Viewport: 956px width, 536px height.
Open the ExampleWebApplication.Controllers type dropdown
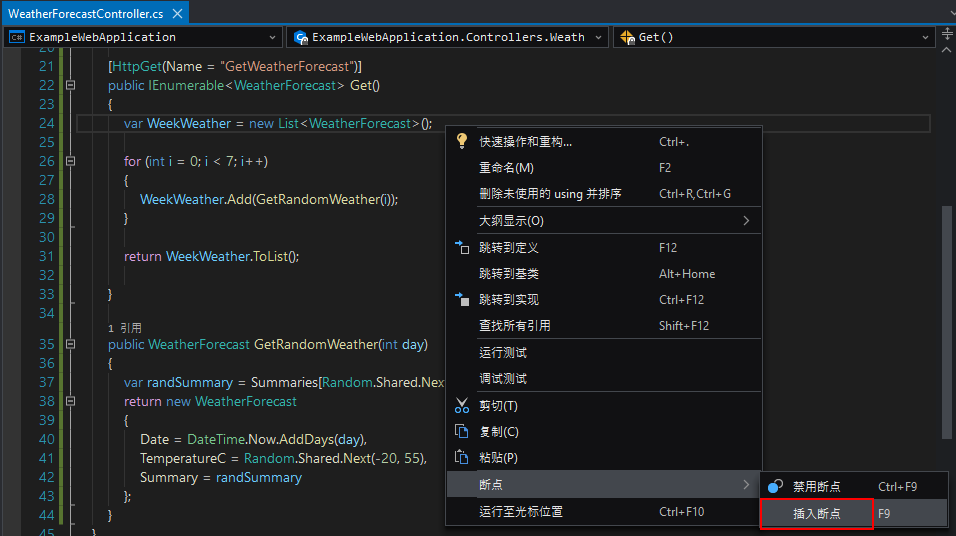[598, 37]
